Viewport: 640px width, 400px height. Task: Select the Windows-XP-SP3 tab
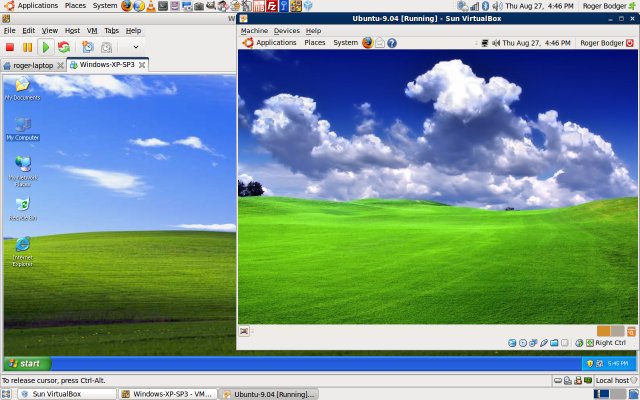(107, 64)
